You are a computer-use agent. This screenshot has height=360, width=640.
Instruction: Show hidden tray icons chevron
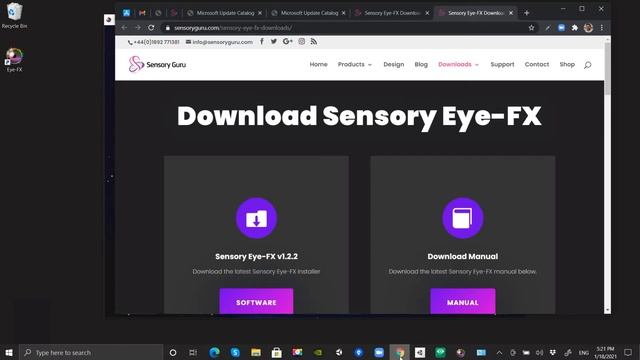[499, 352]
